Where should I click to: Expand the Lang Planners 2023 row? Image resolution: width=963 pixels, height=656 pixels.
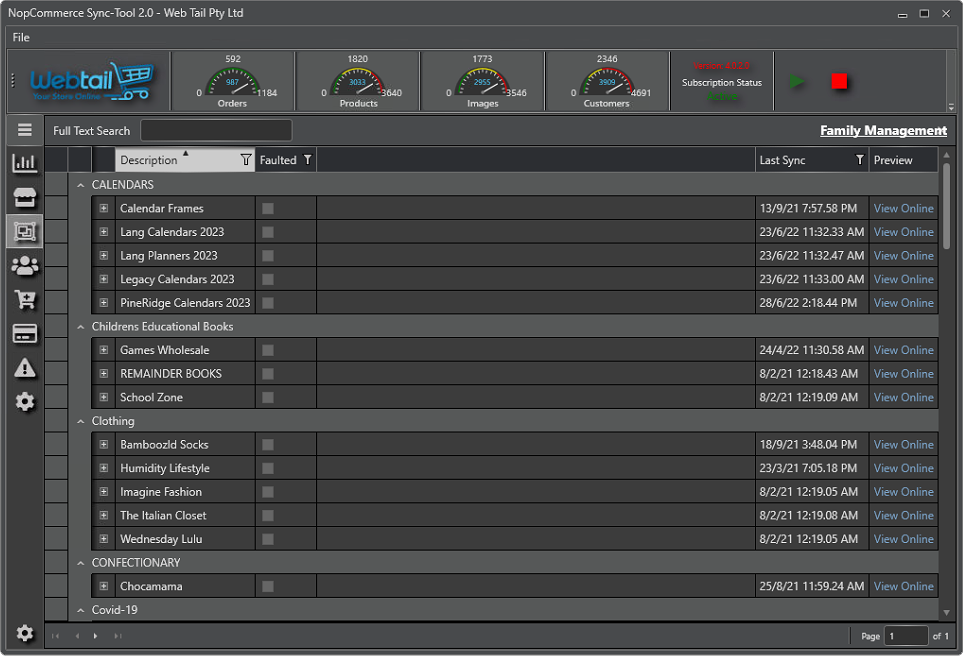click(103, 256)
